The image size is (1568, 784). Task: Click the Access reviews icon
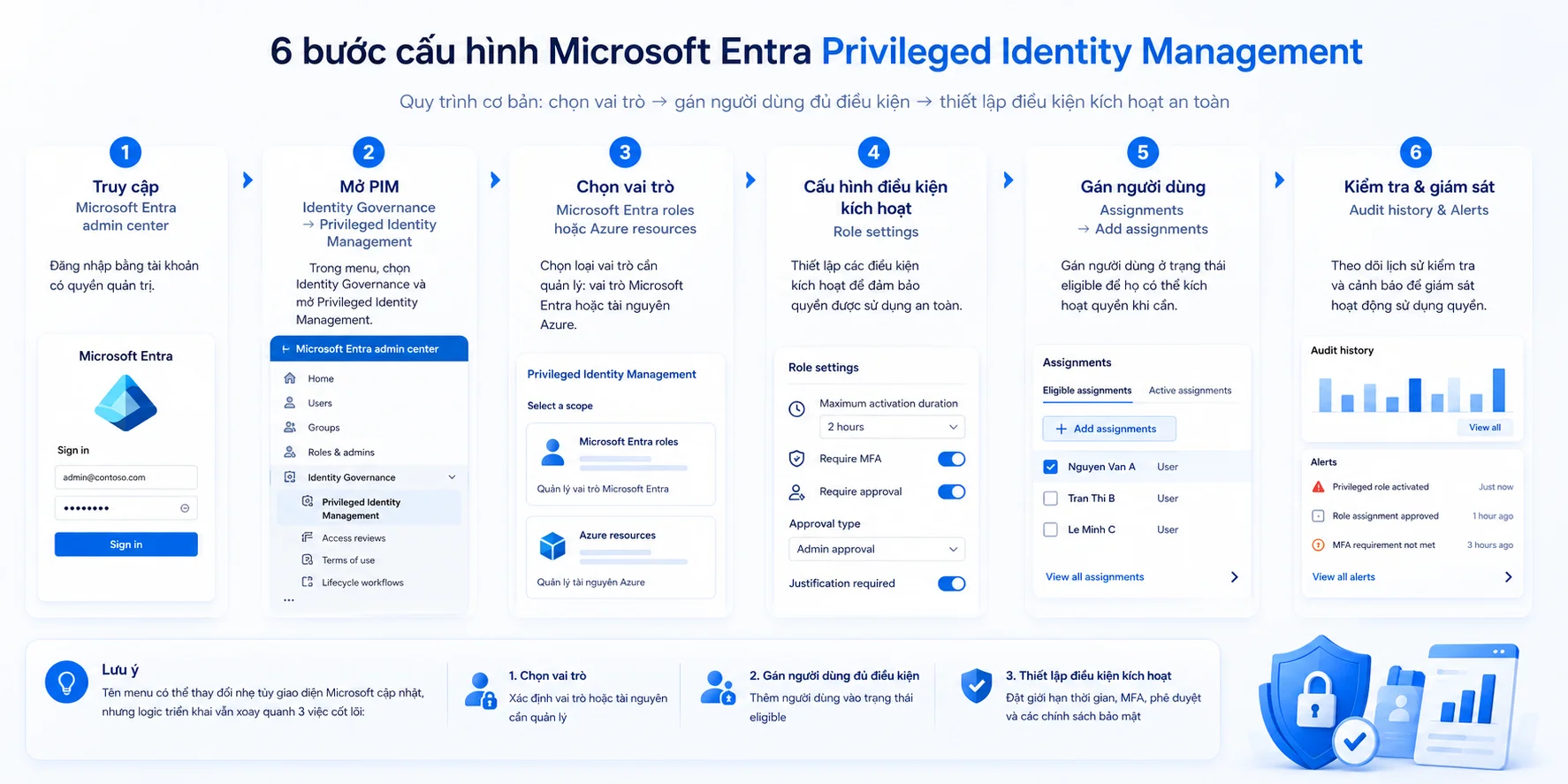point(308,537)
